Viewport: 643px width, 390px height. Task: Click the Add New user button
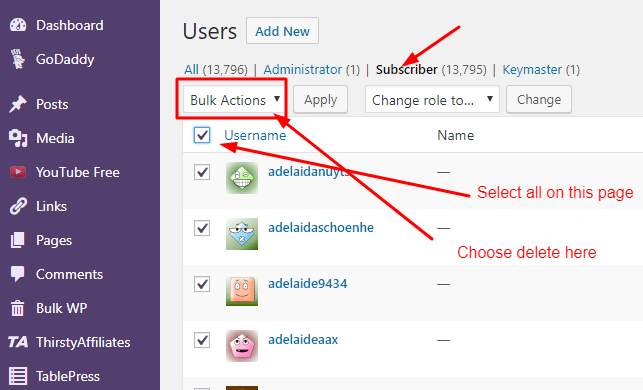pyautogui.click(x=282, y=31)
